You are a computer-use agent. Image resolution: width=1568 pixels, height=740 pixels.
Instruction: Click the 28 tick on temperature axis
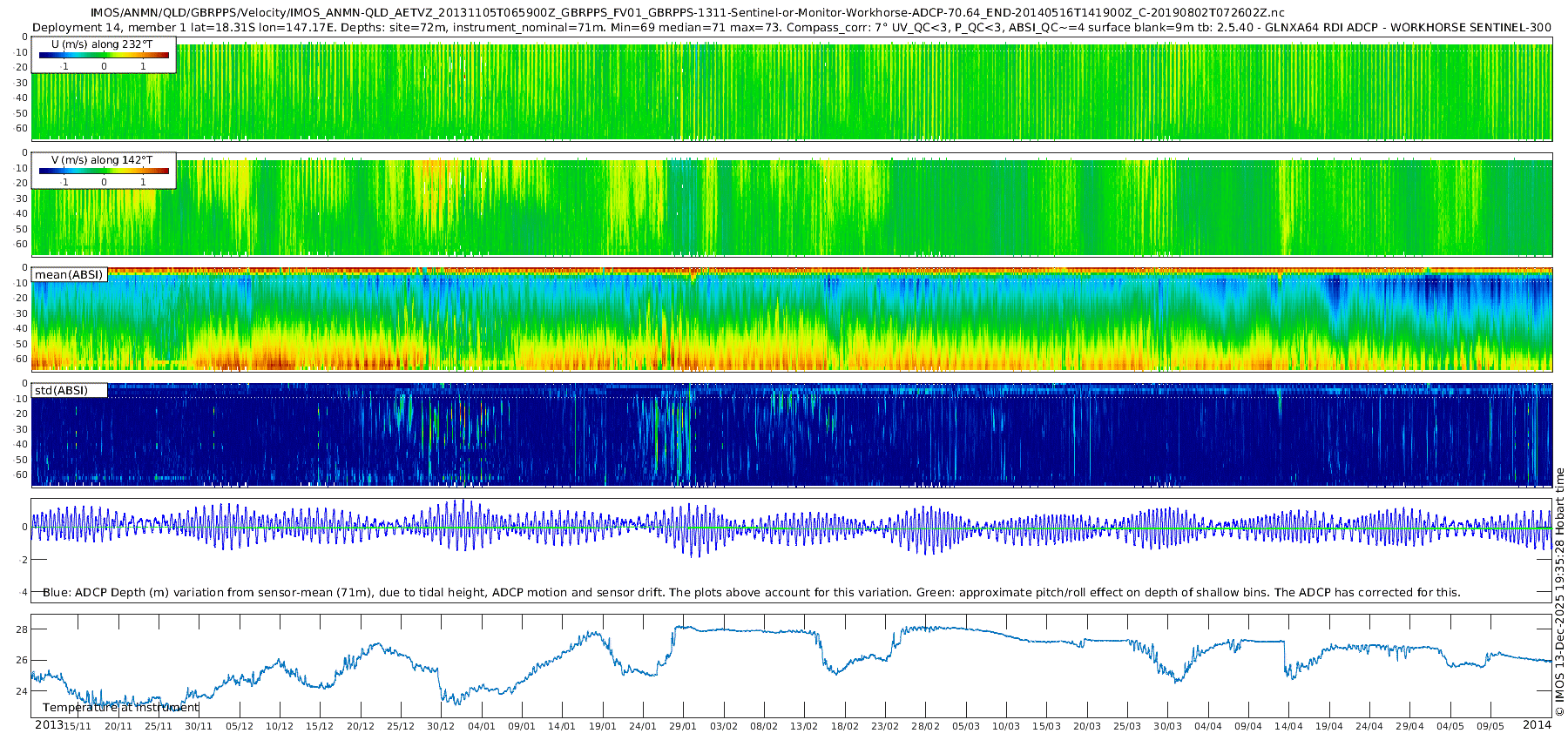tap(23, 629)
